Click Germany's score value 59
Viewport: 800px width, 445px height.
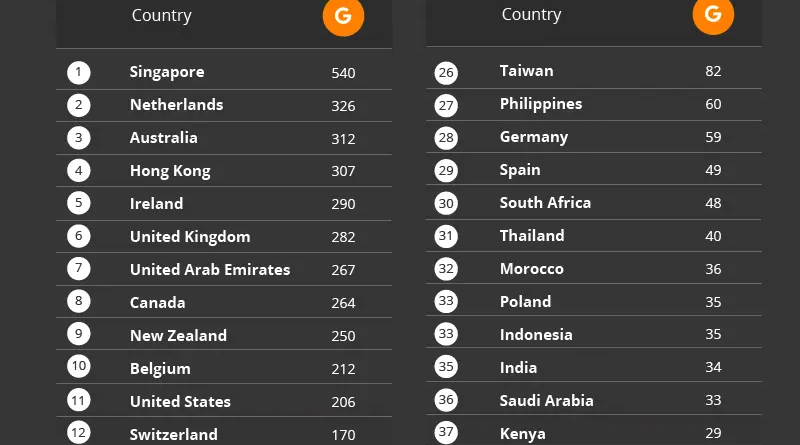pos(712,137)
